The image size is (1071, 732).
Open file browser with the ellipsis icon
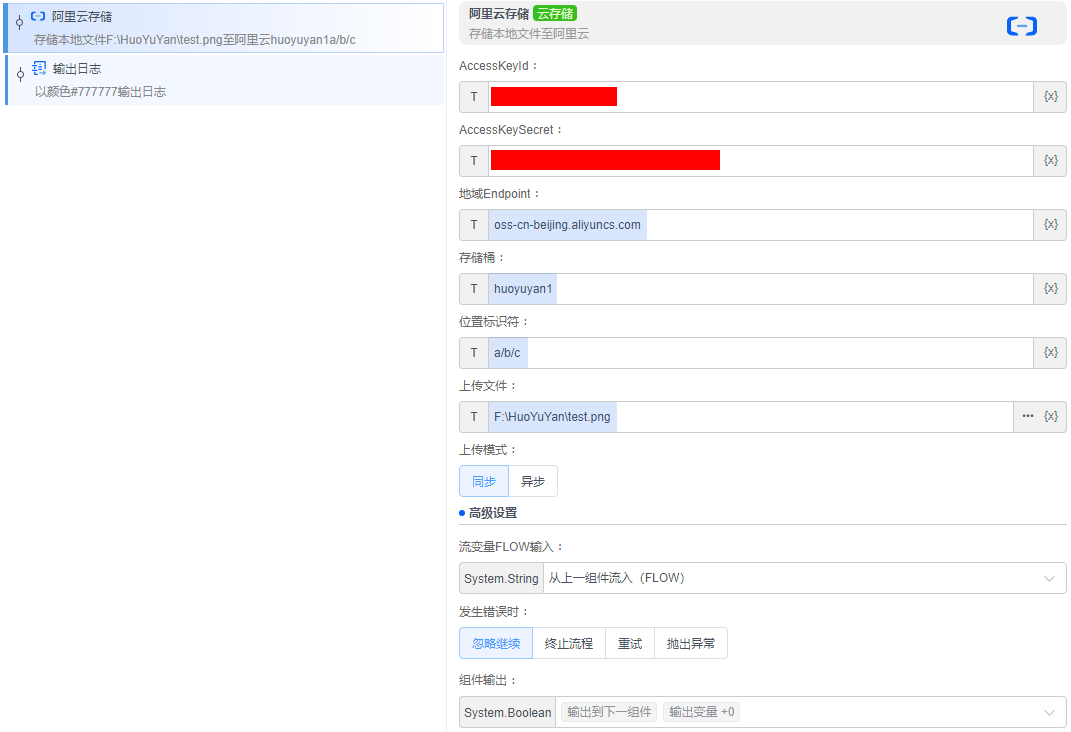(x=1027, y=417)
